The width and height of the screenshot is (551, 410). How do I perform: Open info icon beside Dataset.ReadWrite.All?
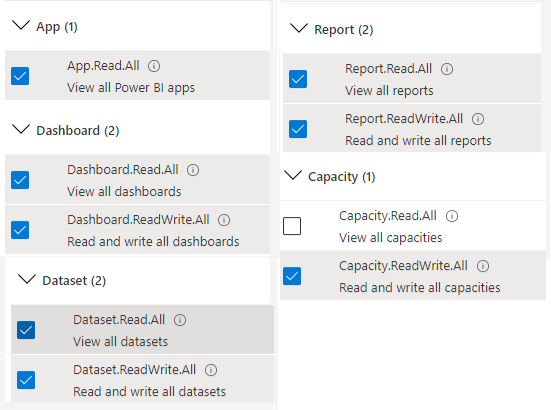tap(211, 370)
